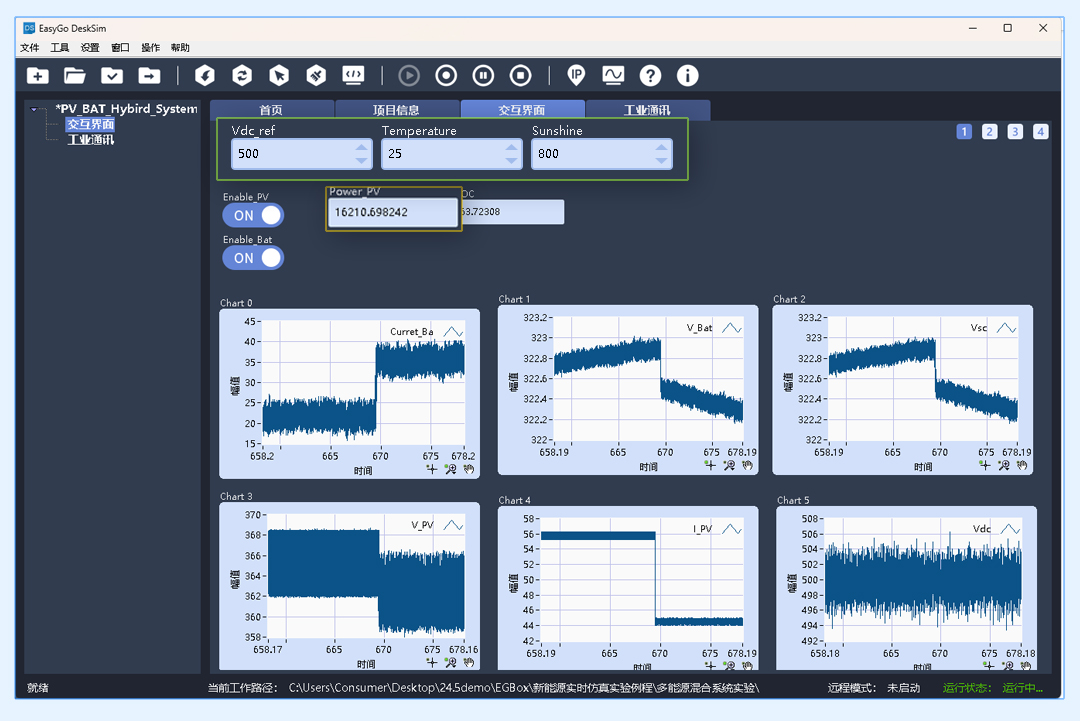Go to interface page 4
The image size is (1080, 721).
(1041, 132)
